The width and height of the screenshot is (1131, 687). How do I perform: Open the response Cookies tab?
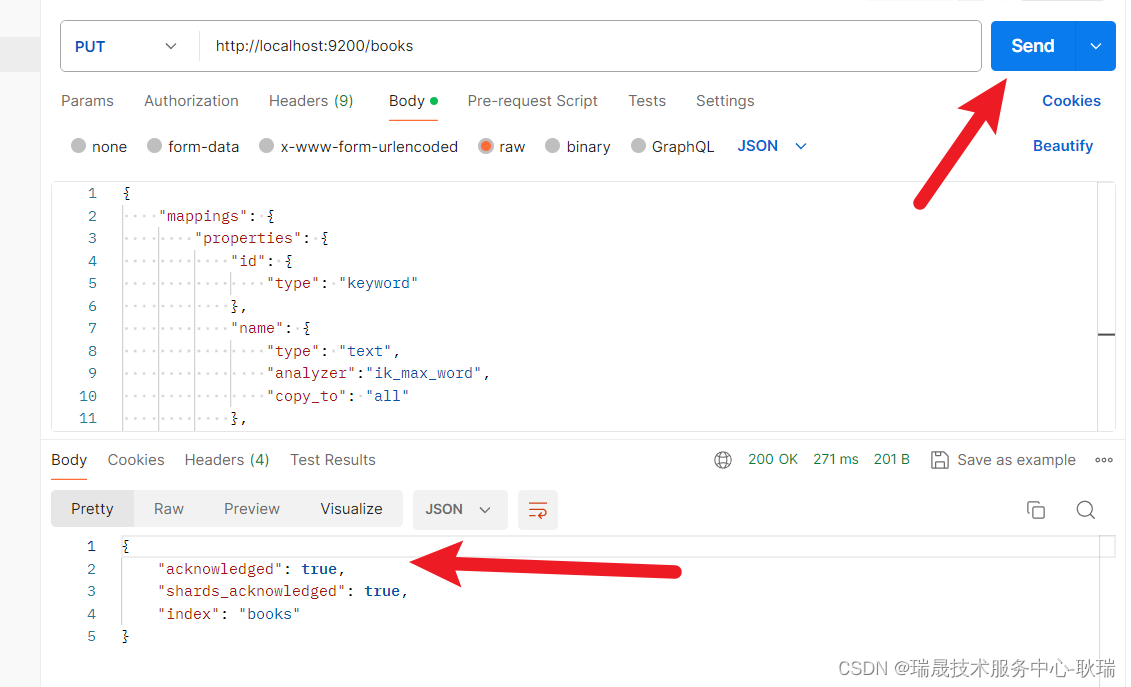point(136,460)
